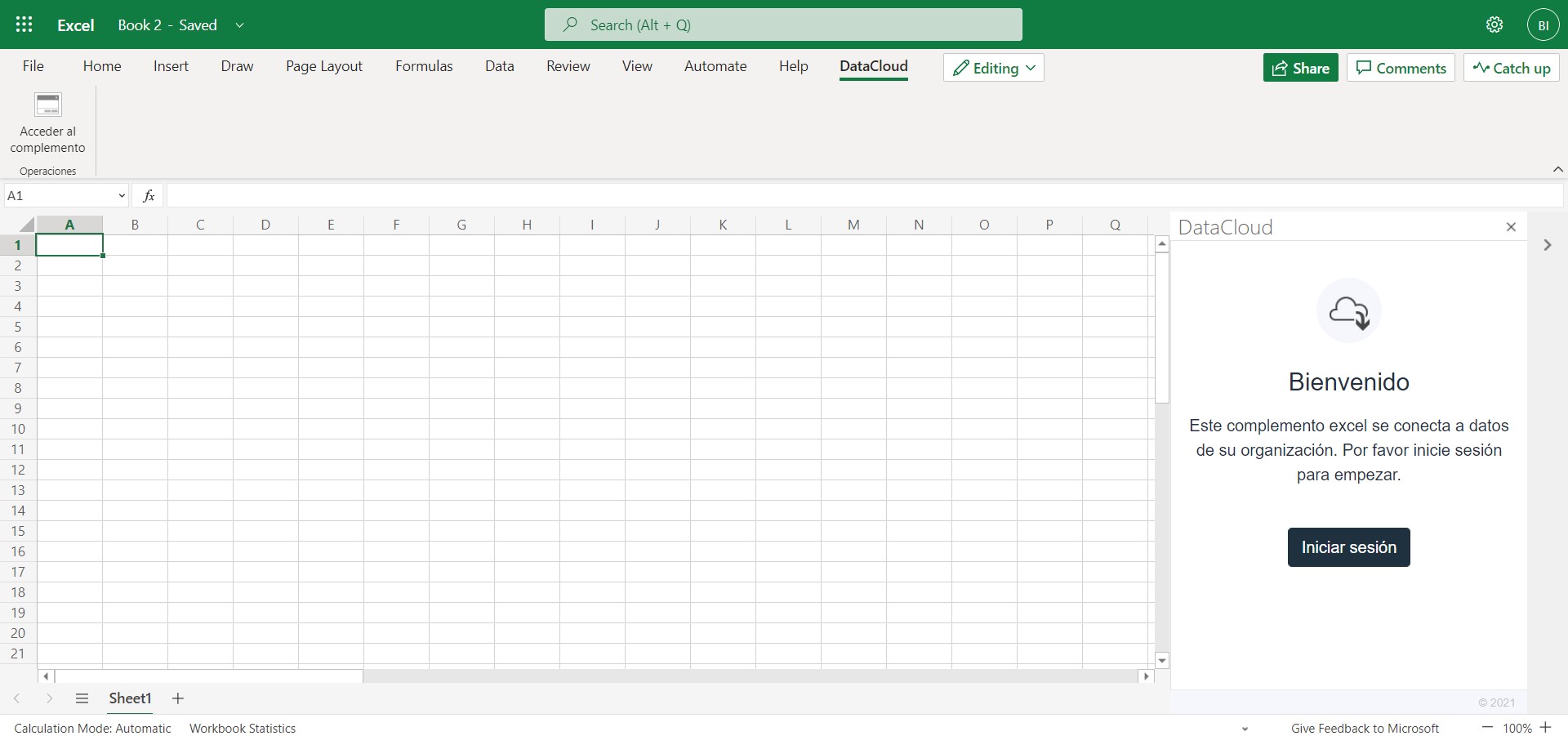Open the Comments pane button

1401,68
